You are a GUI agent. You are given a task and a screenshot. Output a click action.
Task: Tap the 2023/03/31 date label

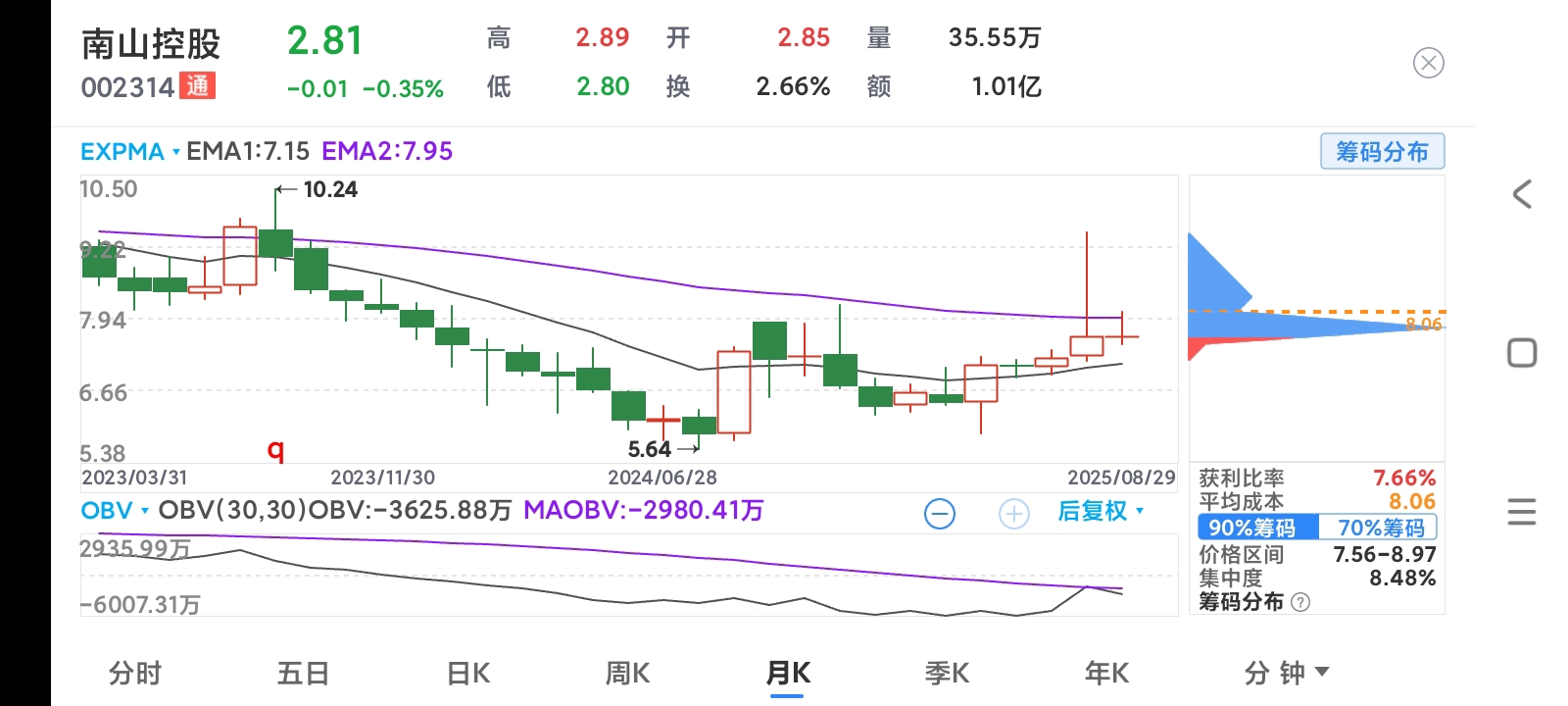[x=134, y=478]
